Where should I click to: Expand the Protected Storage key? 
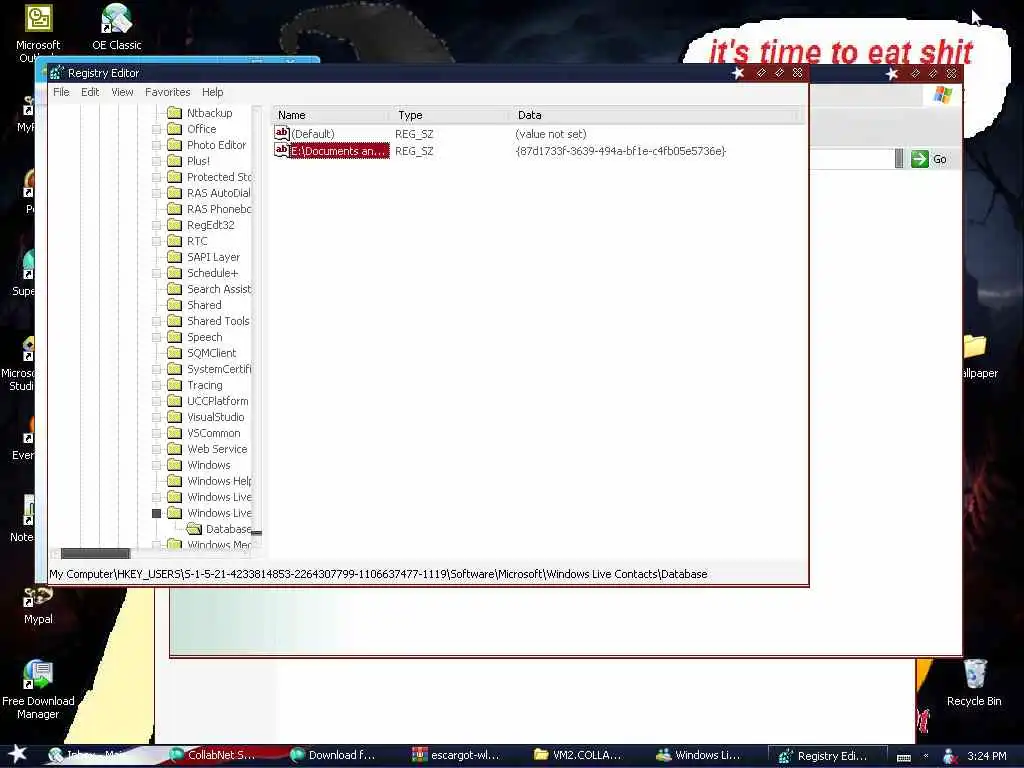[157, 177]
